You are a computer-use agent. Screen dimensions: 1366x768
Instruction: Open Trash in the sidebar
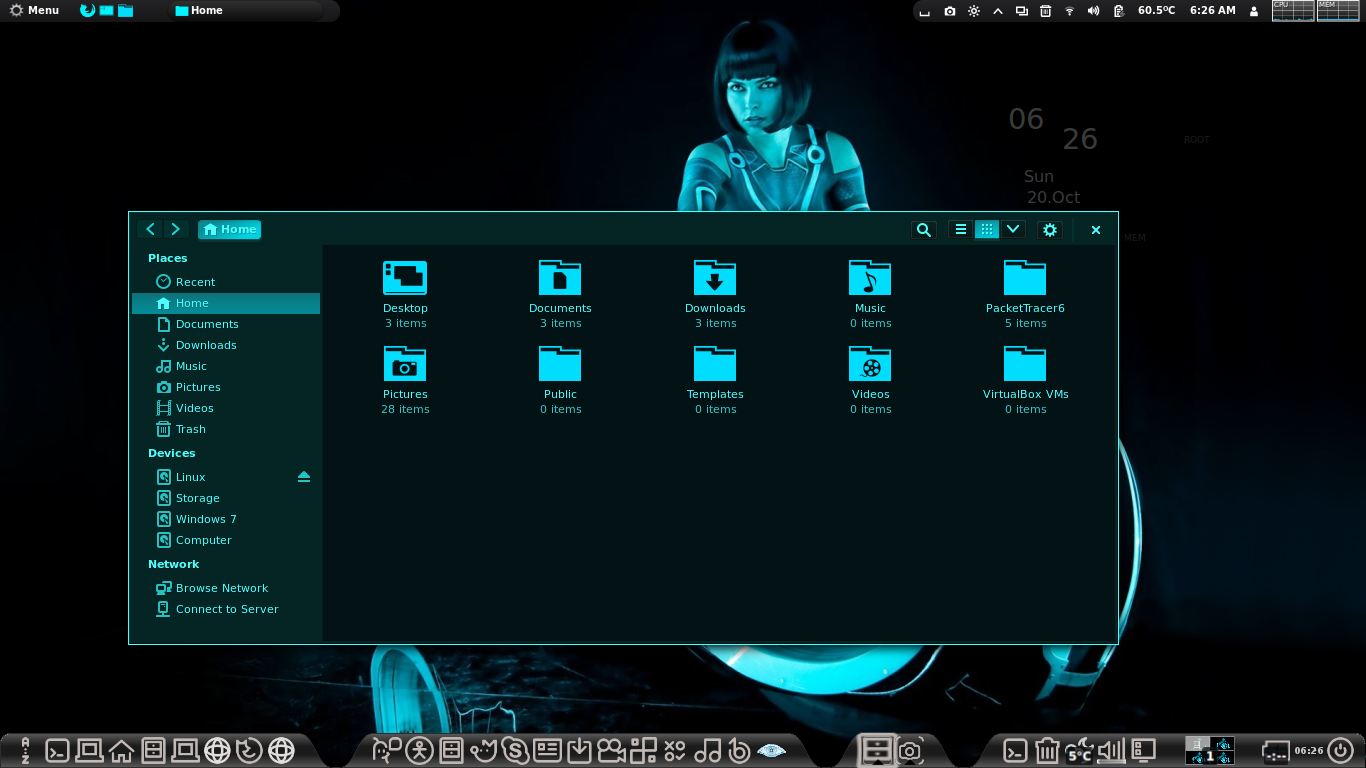[226, 429]
